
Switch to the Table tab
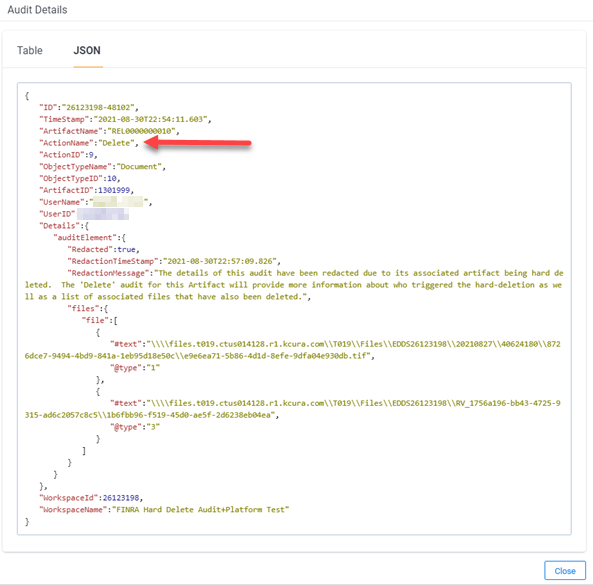click(29, 50)
